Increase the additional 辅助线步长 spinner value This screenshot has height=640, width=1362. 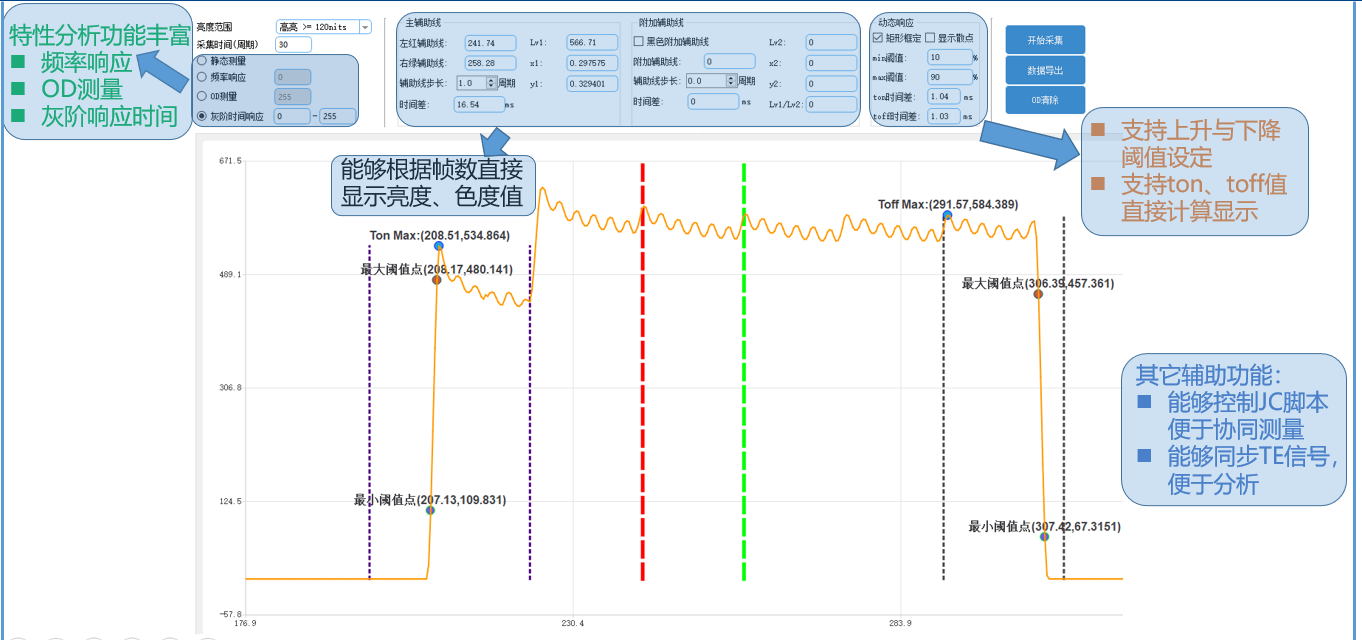730,78
